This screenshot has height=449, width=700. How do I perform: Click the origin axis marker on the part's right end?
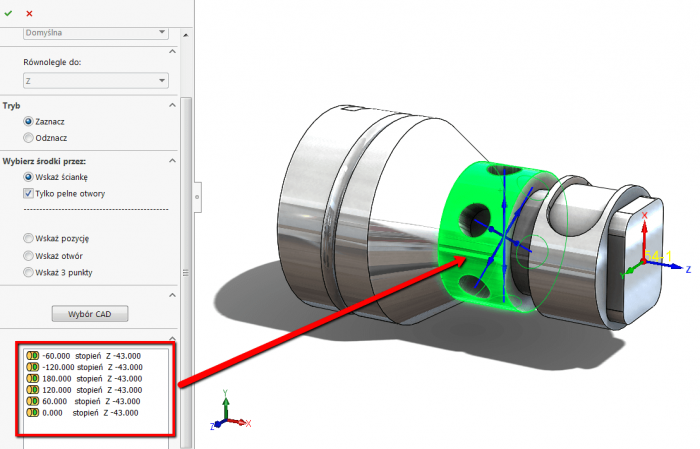click(645, 256)
